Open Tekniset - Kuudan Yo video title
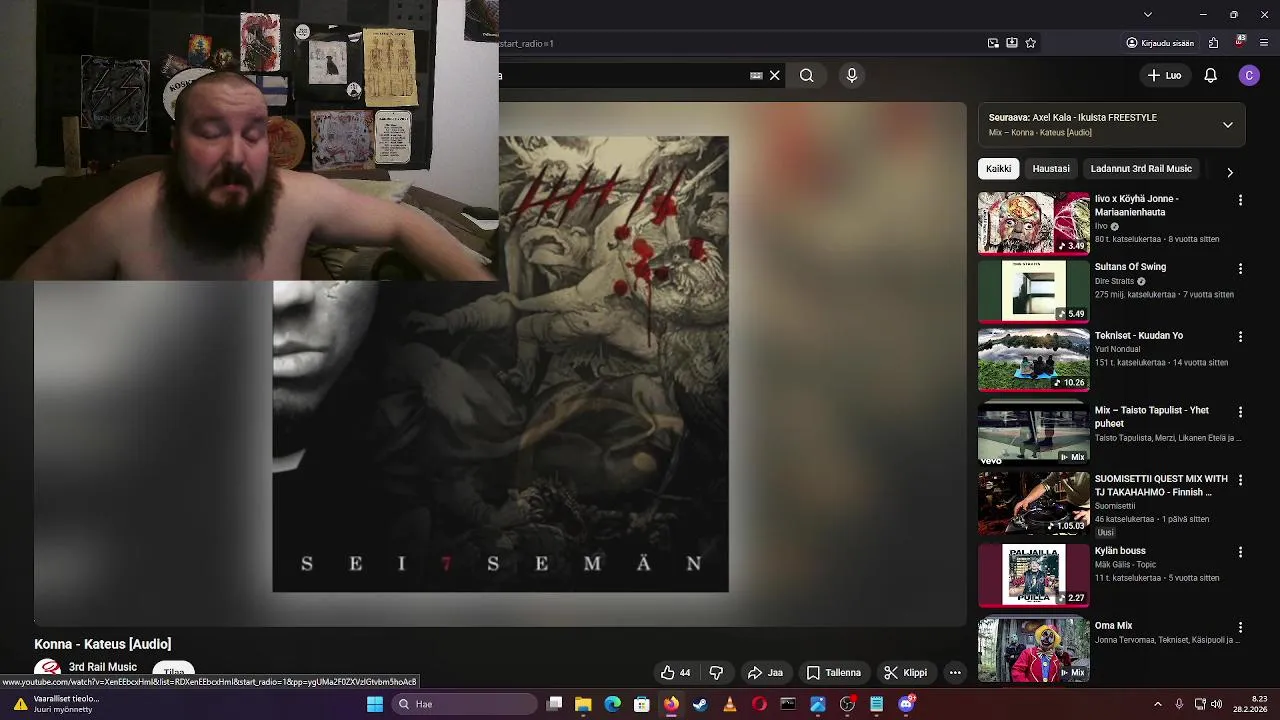The image size is (1280, 720). (1139, 336)
